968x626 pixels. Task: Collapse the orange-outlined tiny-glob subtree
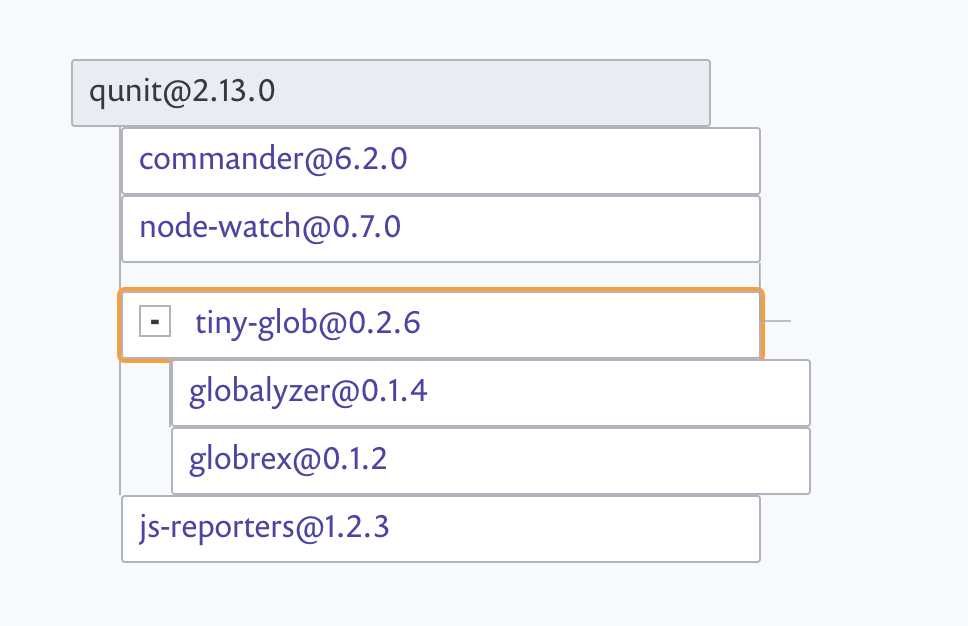coord(154,322)
